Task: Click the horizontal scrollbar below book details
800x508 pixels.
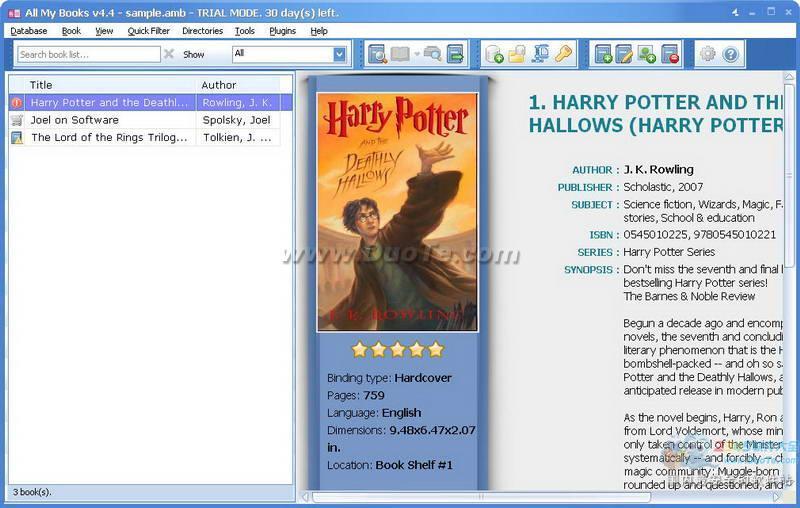Action: (481, 496)
